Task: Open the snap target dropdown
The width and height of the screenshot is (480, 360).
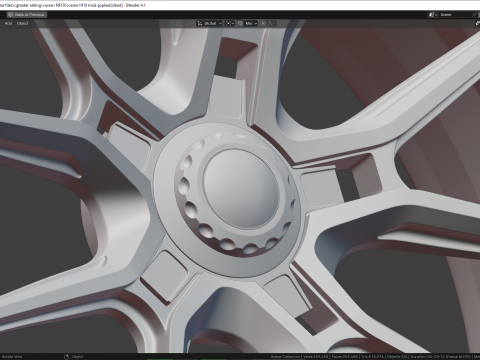Action: tap(251, 23)
